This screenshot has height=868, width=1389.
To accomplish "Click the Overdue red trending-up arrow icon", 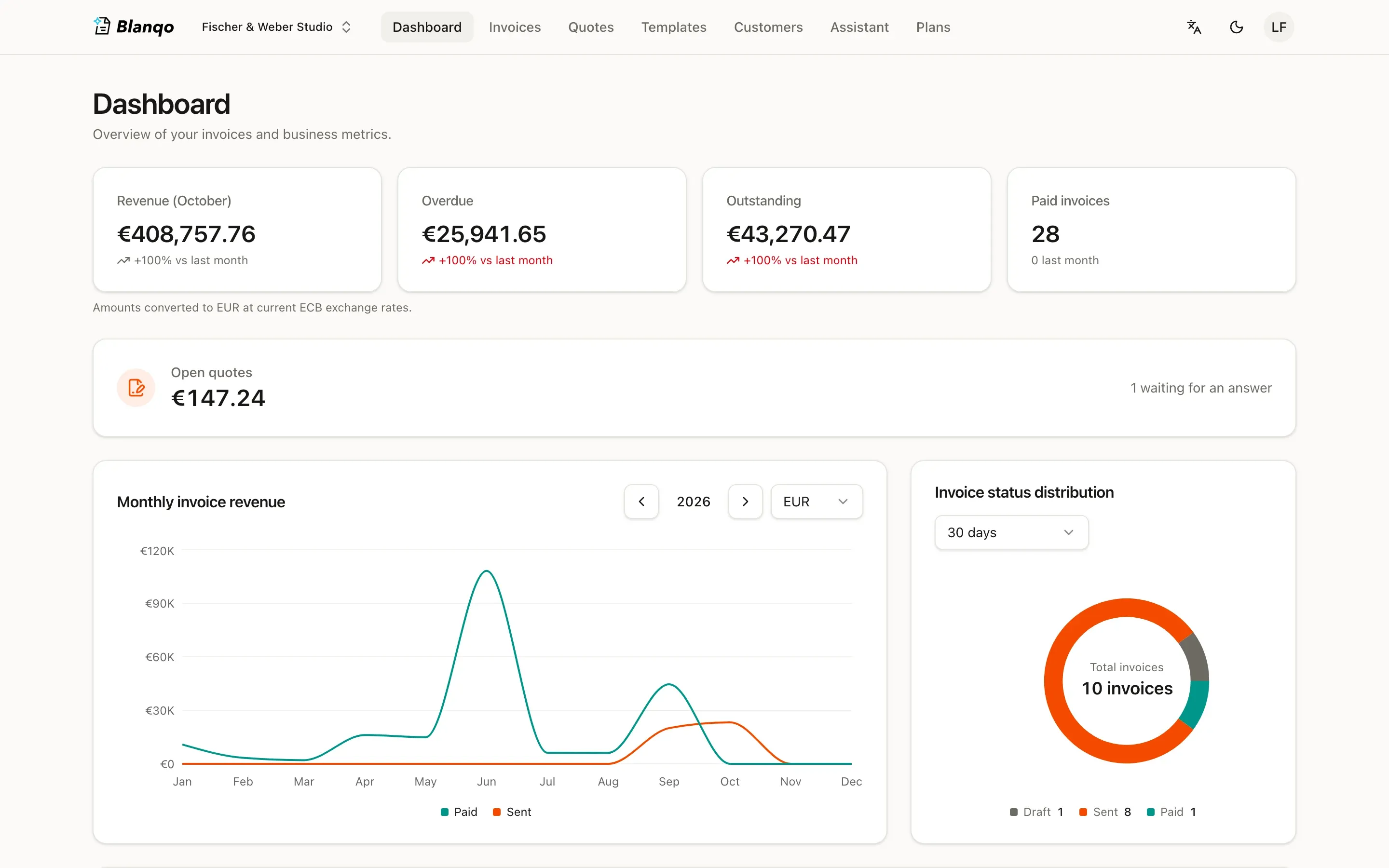I will pyautogui.click(x=428, y=260).
